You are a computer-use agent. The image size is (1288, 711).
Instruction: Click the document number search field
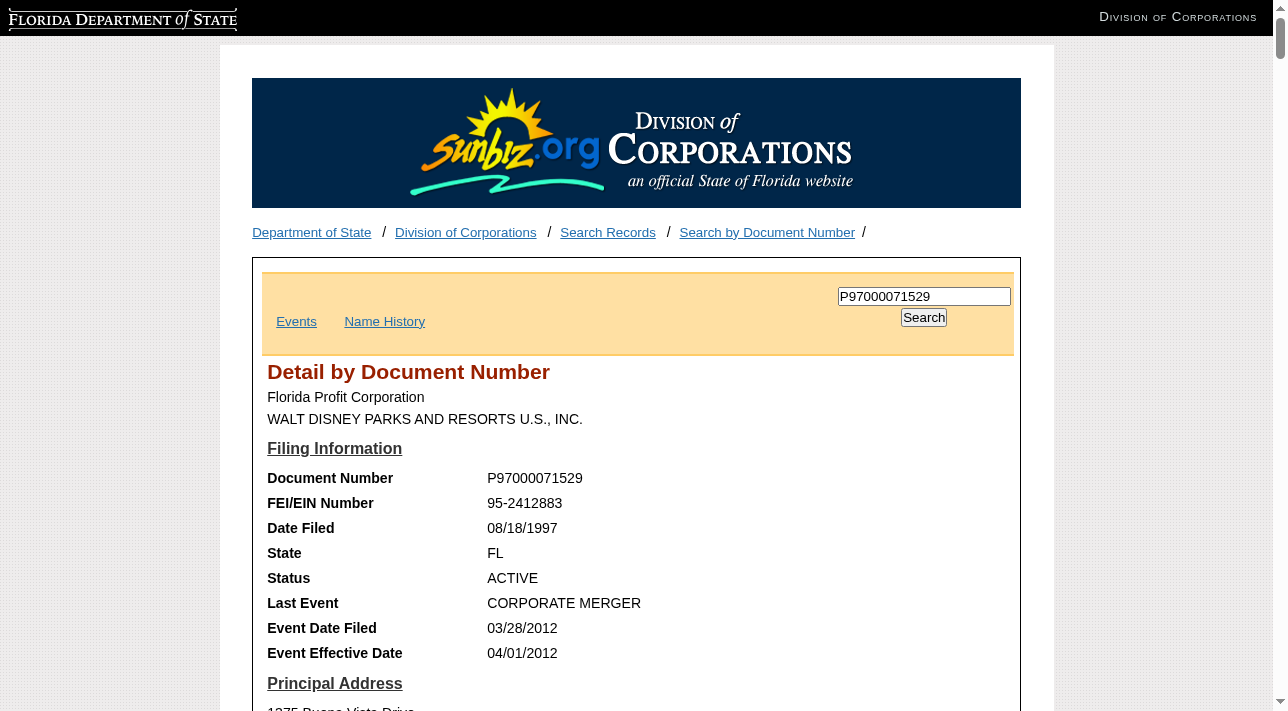pyautogui.click(x=924, y=297)
